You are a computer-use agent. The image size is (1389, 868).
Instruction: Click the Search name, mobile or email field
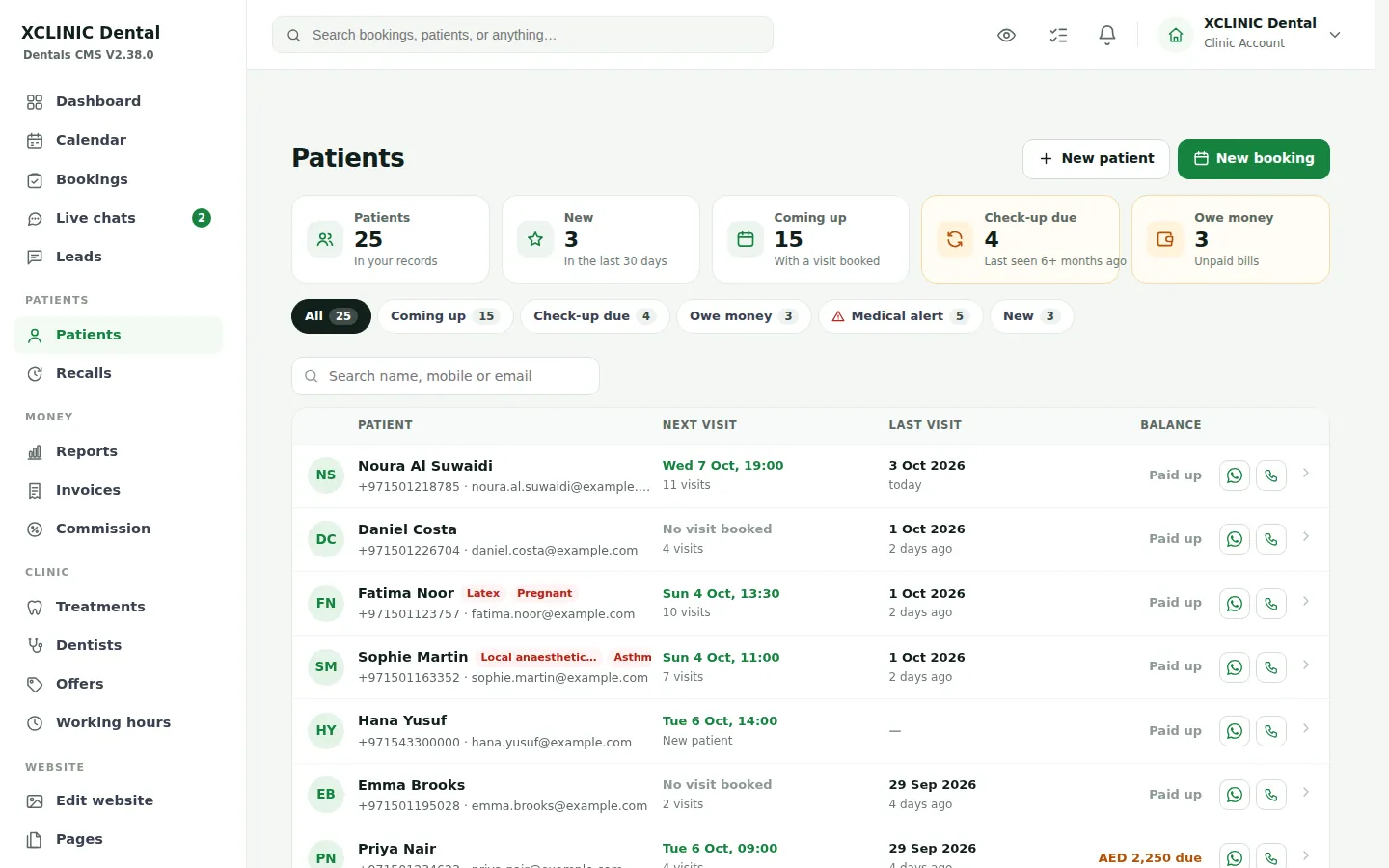[446, 376]
